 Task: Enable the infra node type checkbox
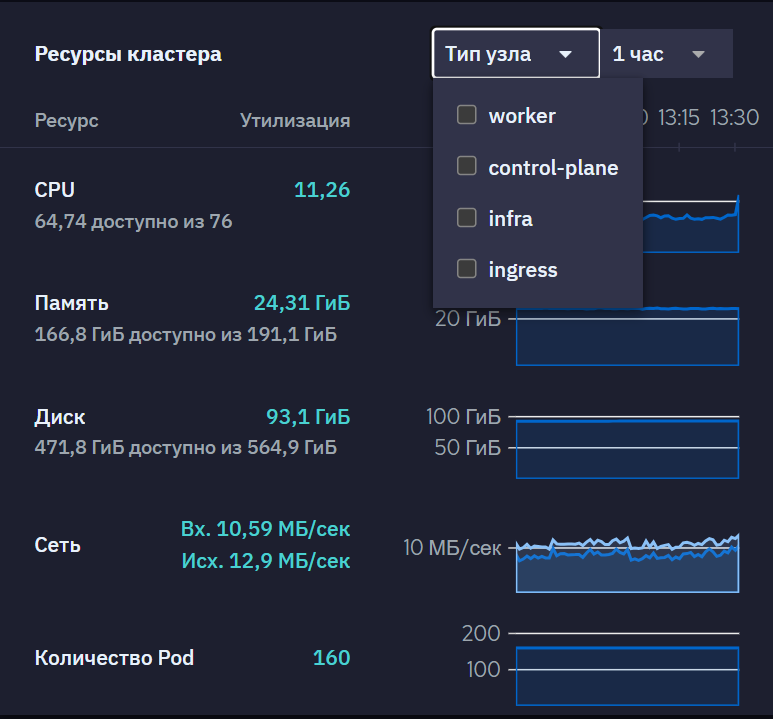pos(466,217)
